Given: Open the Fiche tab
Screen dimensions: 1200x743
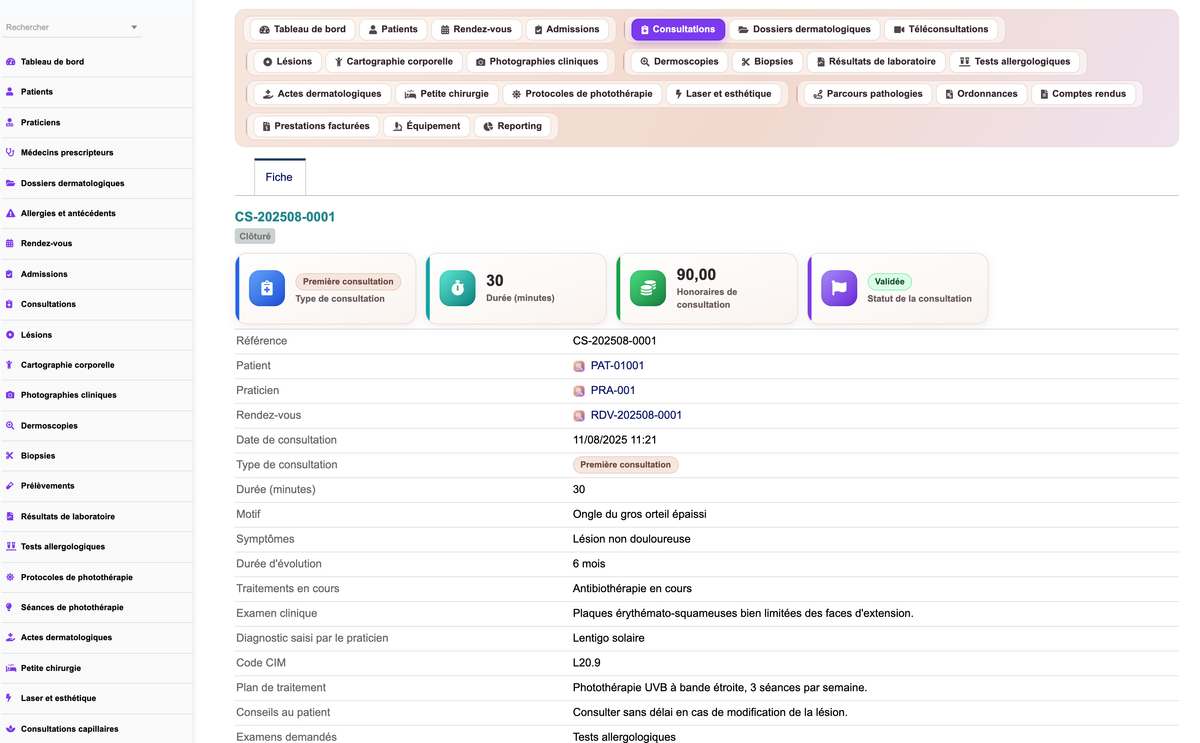Looking at the screenshot, I should point(279,177).
